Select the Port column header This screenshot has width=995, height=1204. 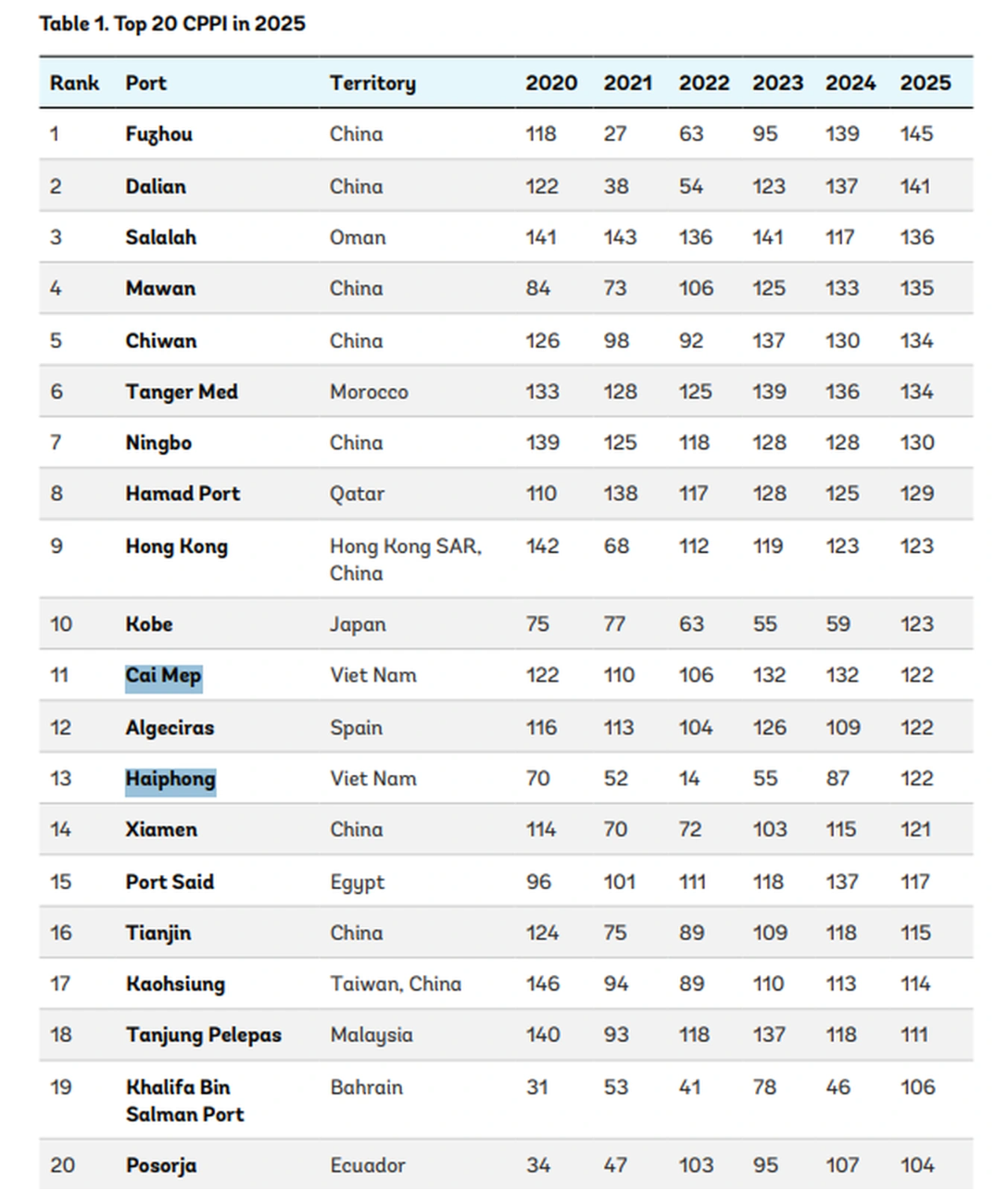145,83
